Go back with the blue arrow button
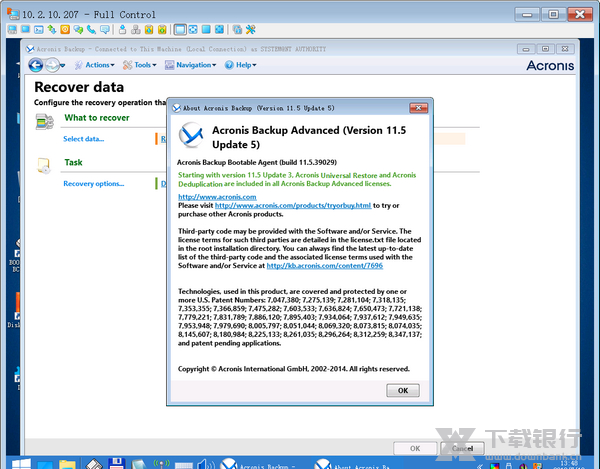 (x=36, y=65)
